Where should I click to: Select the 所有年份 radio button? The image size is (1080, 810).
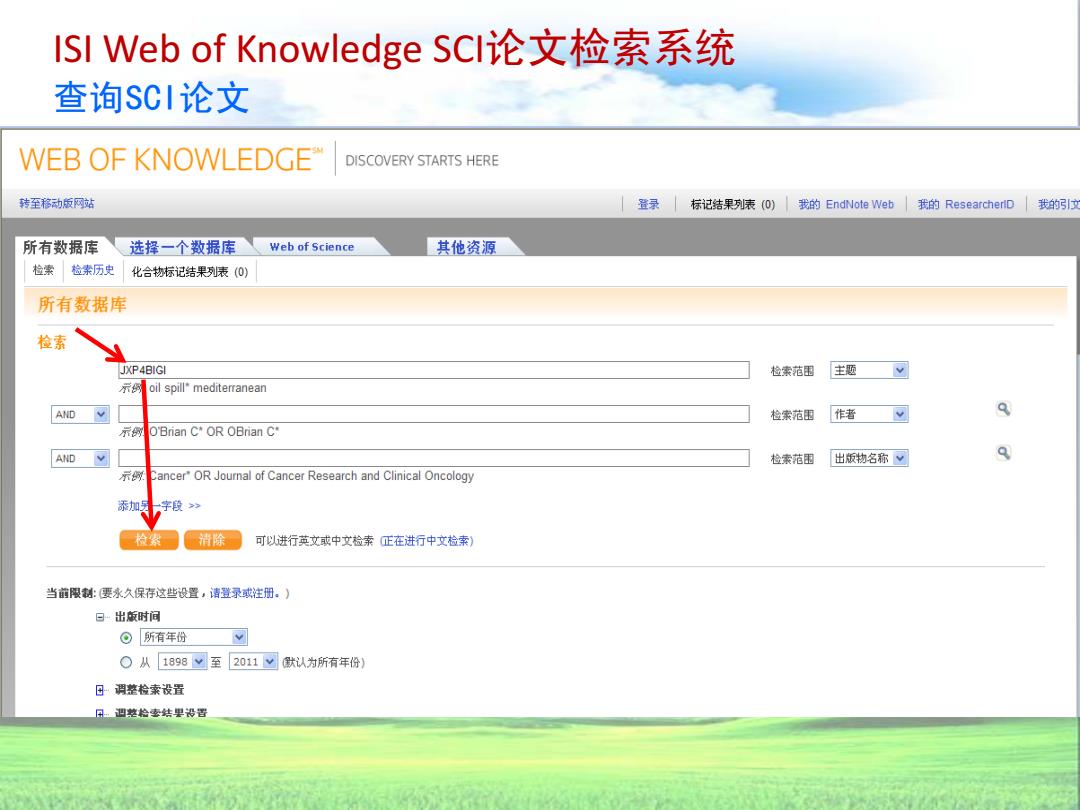tap(126, 638)
